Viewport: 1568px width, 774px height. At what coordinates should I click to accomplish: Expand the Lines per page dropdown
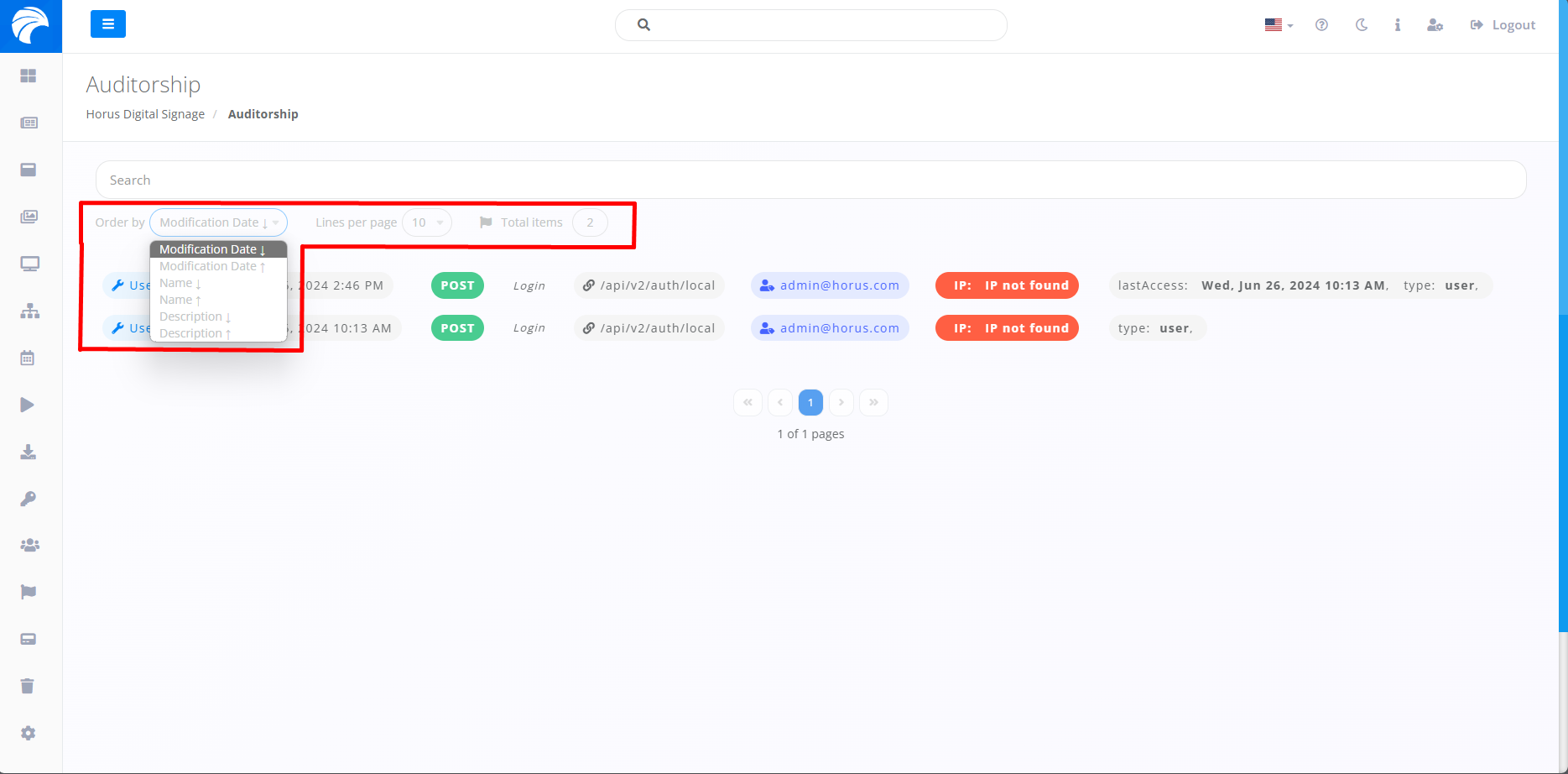pyautogui.click(x=427, y=222)
